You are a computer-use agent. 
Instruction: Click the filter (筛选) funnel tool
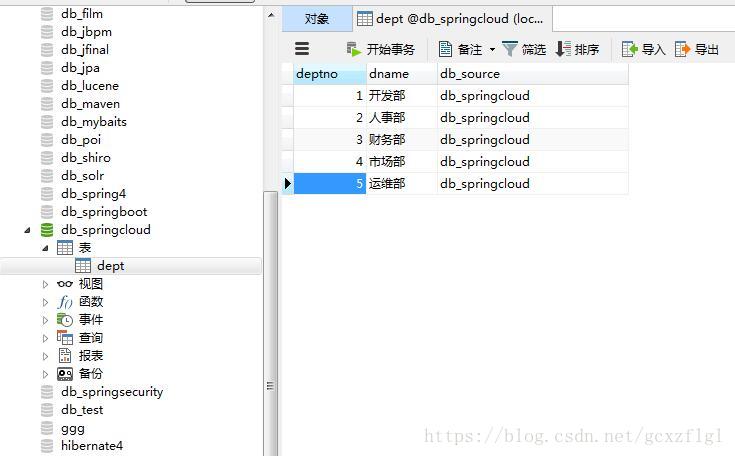[524, 49]
